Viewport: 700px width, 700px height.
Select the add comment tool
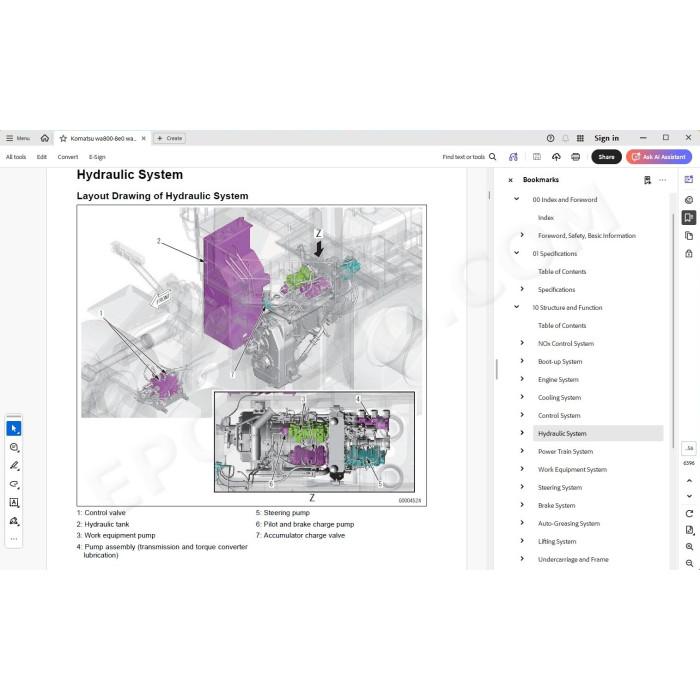pyautogui.click(x=14, y=447)
